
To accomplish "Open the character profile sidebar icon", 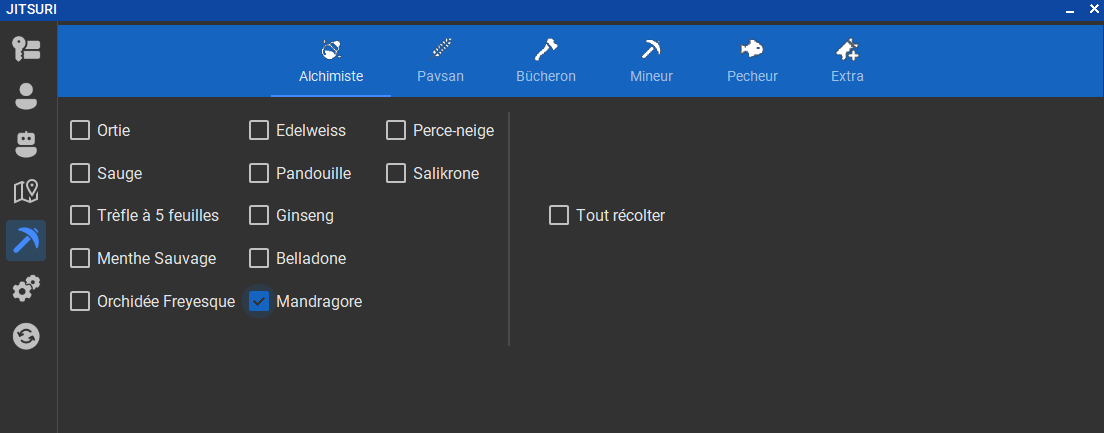I will pos(26,96).
